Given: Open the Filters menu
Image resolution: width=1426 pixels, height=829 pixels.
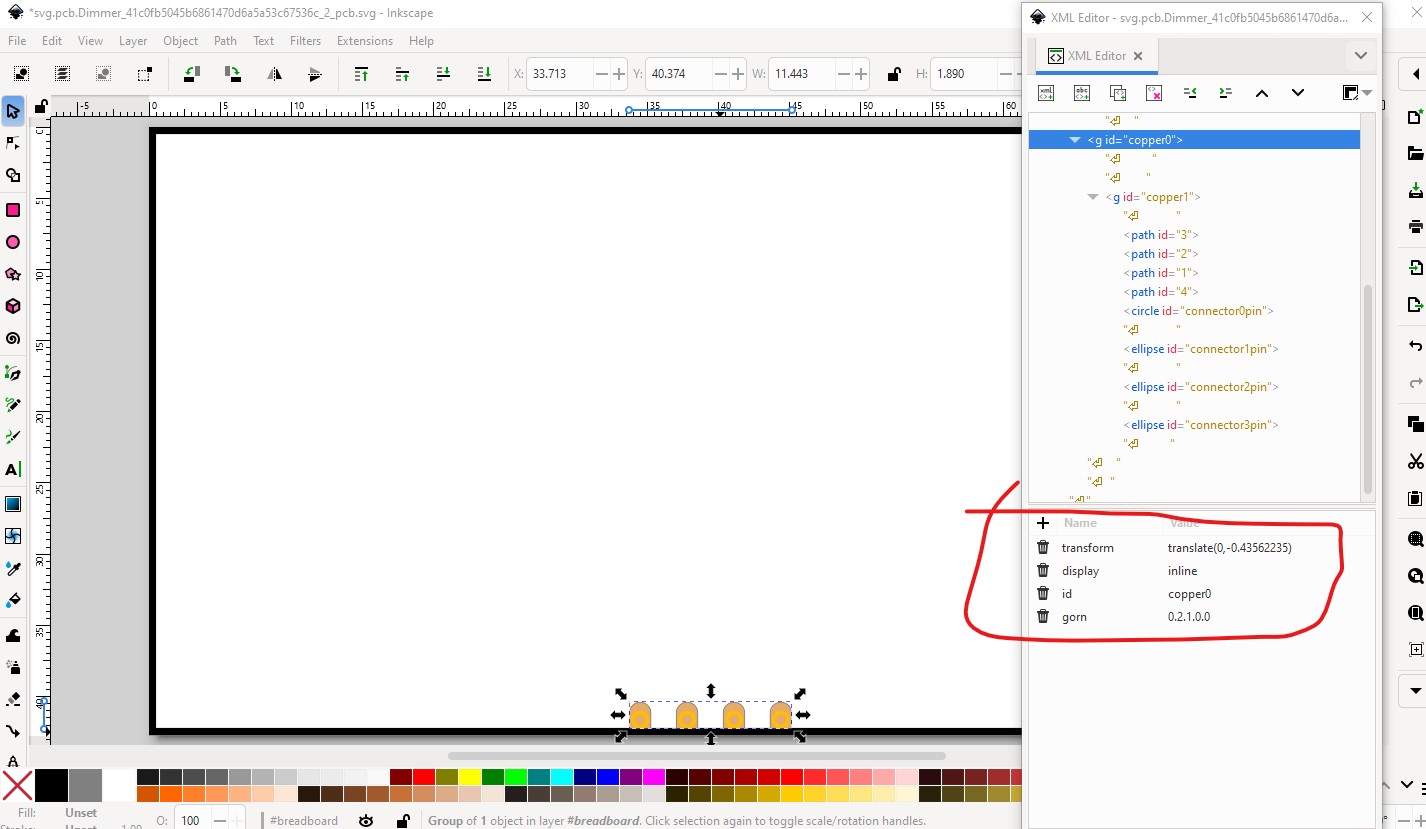Looking at the screenshot, I should (305, 41).
